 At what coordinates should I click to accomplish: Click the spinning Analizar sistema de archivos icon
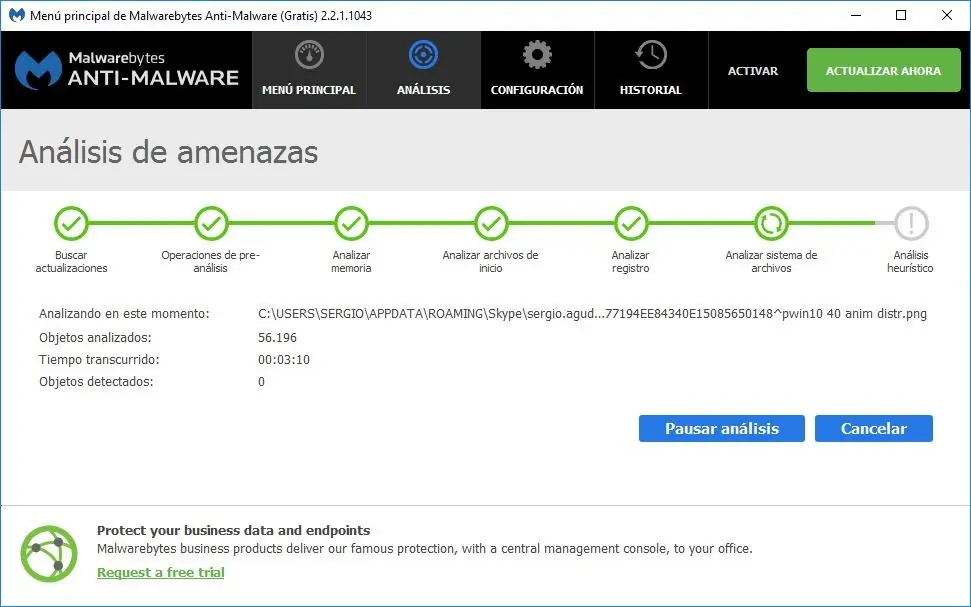771,224
